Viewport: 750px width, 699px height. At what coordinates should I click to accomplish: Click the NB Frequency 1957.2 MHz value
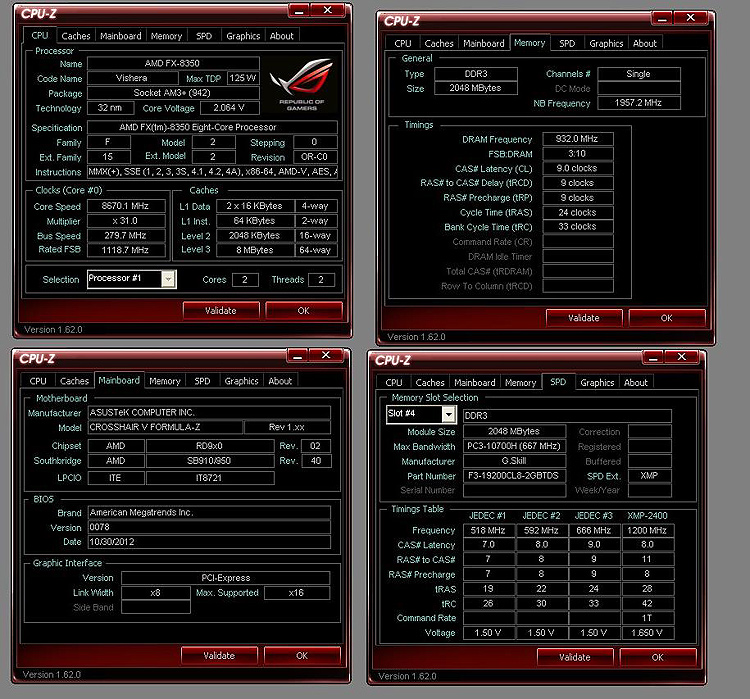pos(639,103)
